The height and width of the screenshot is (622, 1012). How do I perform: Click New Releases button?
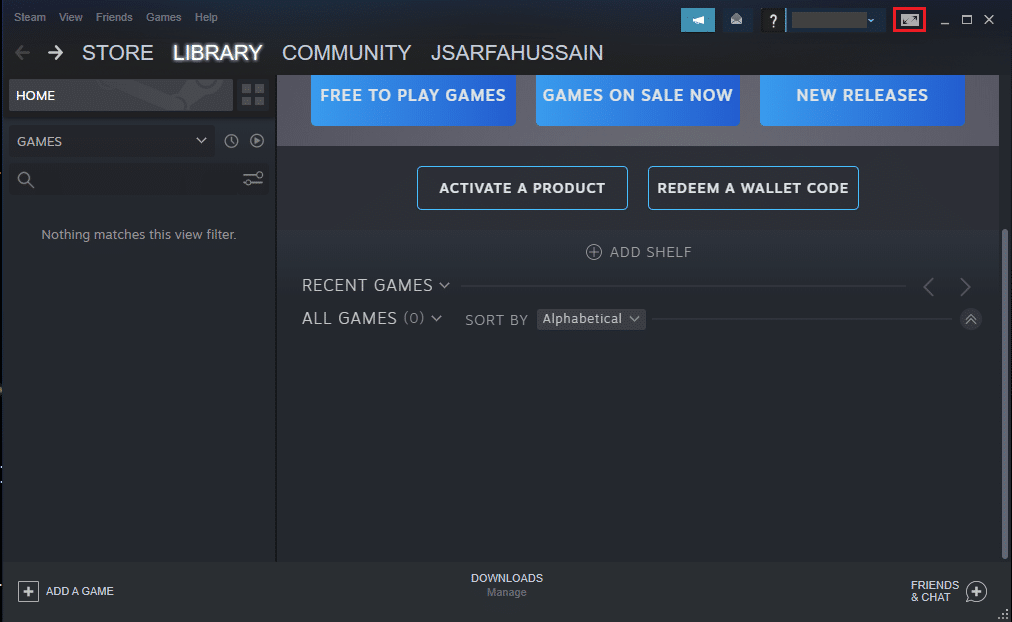(862, 100)
